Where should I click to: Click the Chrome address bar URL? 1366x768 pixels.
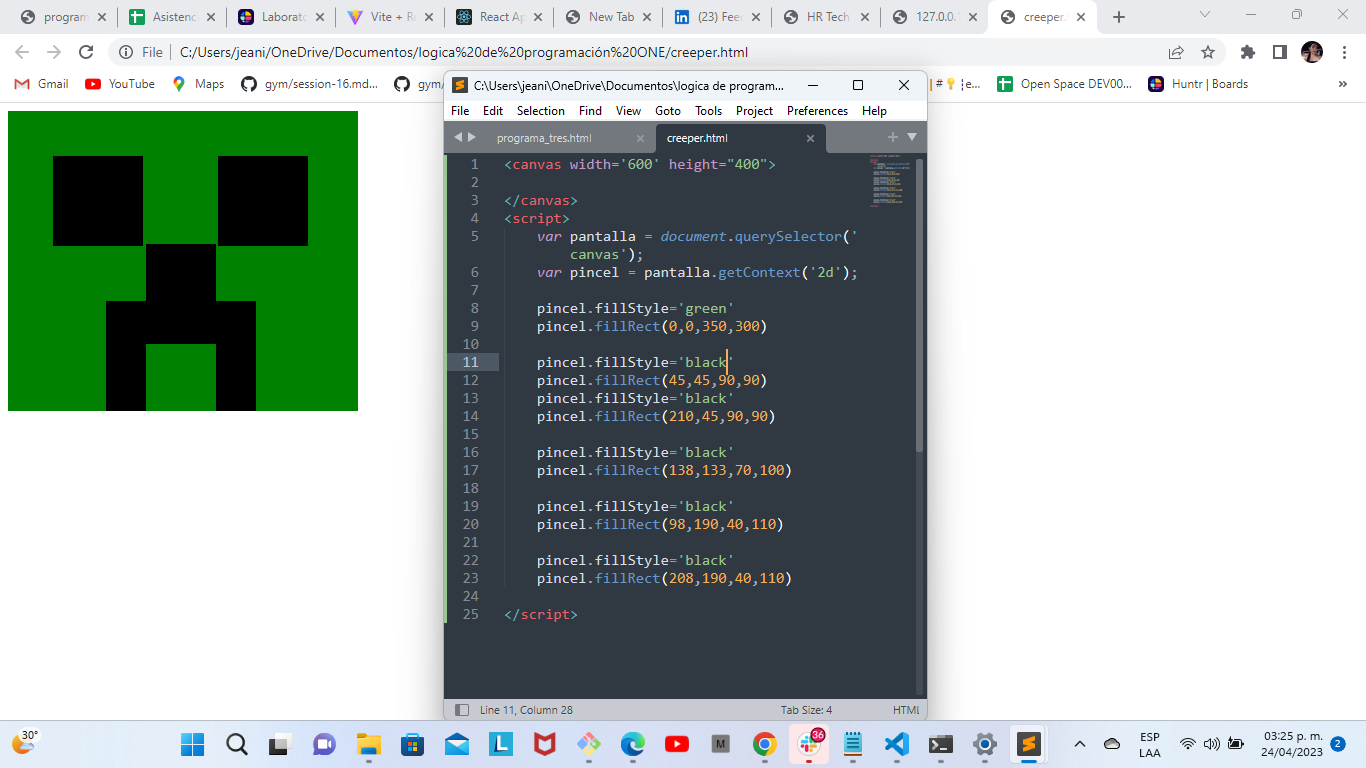(464, 52)
